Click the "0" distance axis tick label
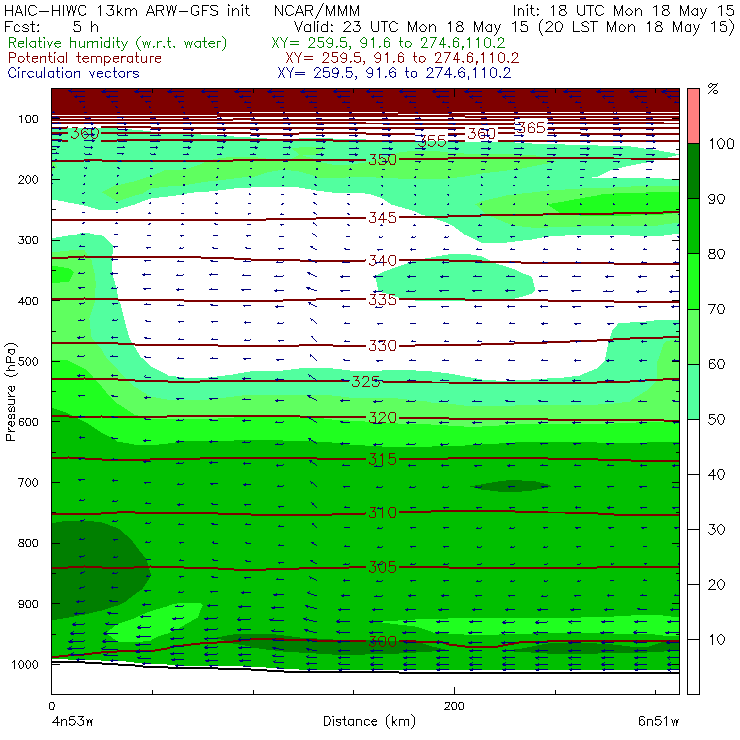740x740 pixels. coord(52,706)
